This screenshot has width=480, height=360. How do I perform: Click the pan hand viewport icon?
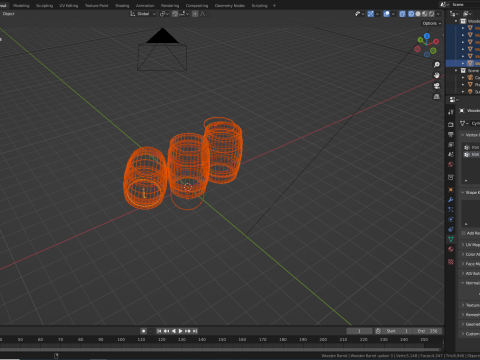tap(437, 75)
